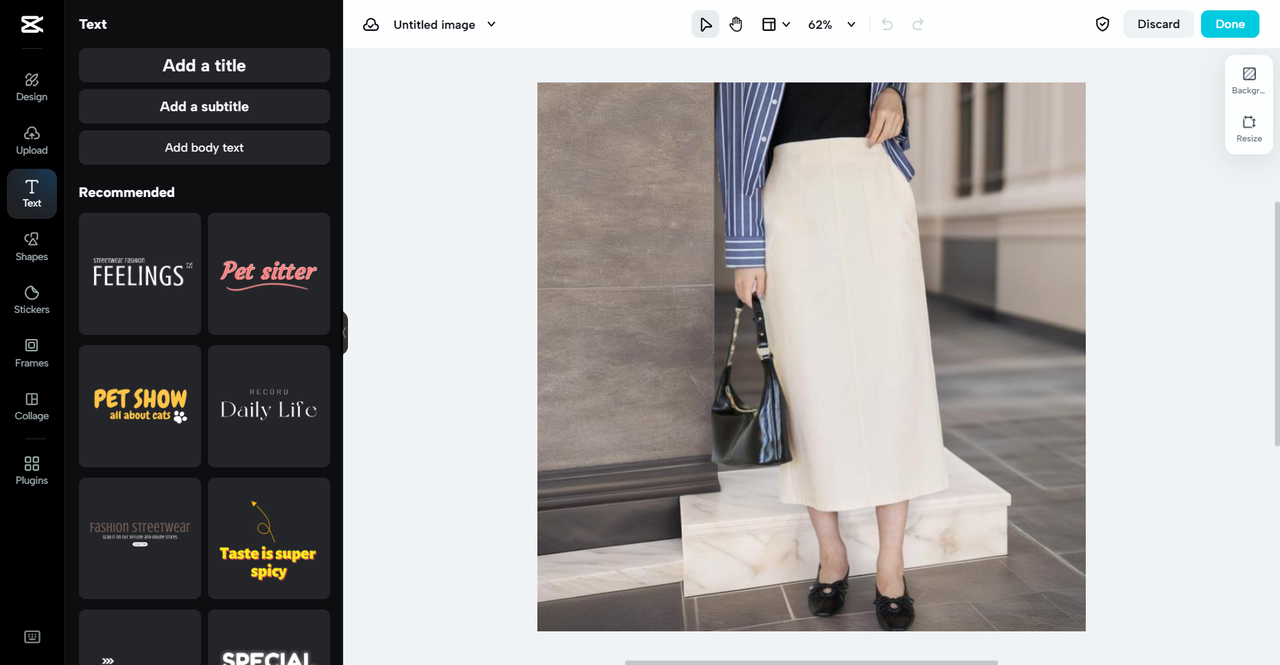Choose the Fashion Streetwear text template
Viewport: 1280px width, 665px height.
(x=140, y=538)
